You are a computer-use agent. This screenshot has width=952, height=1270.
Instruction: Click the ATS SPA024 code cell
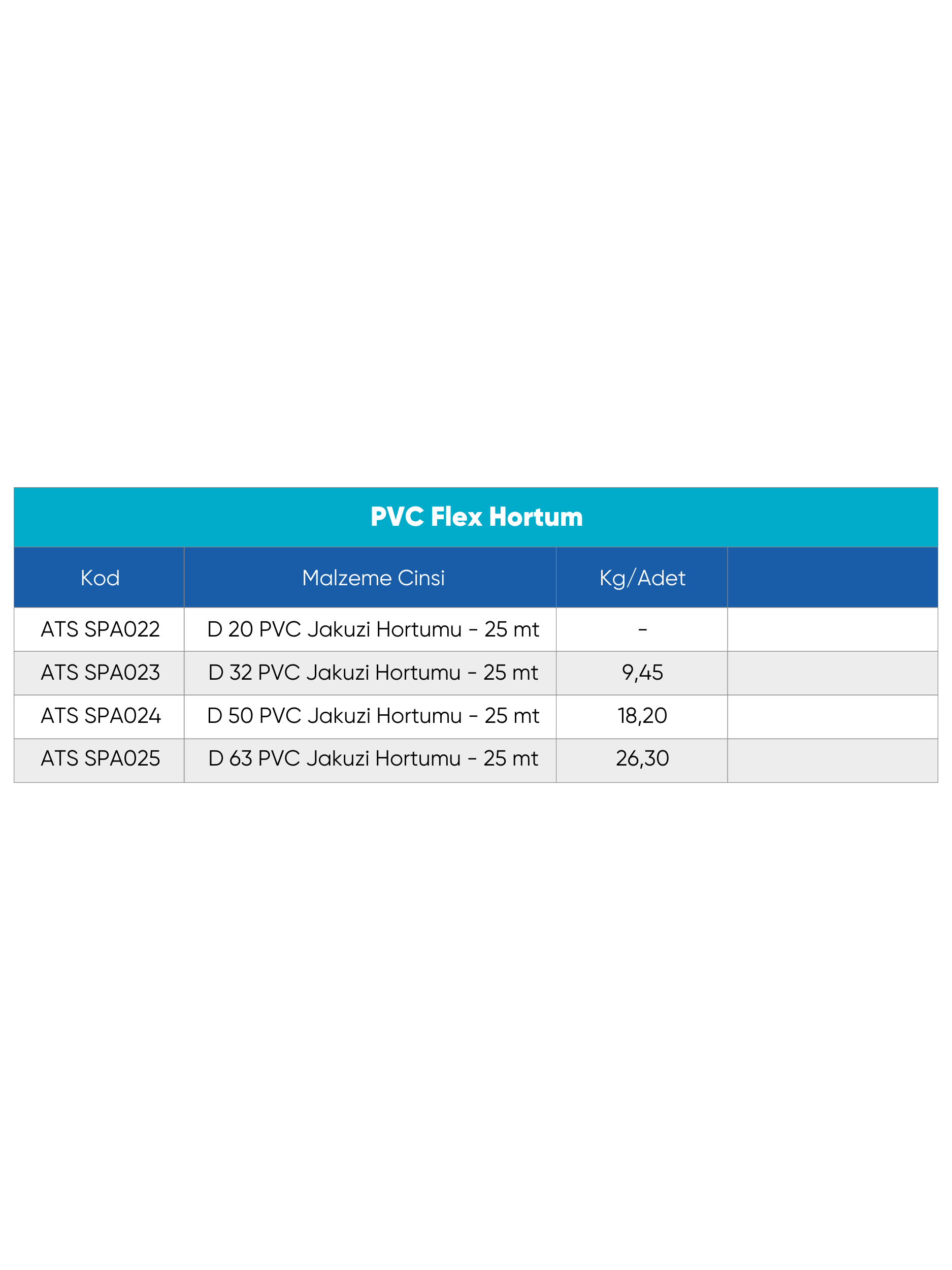(101, 716)
